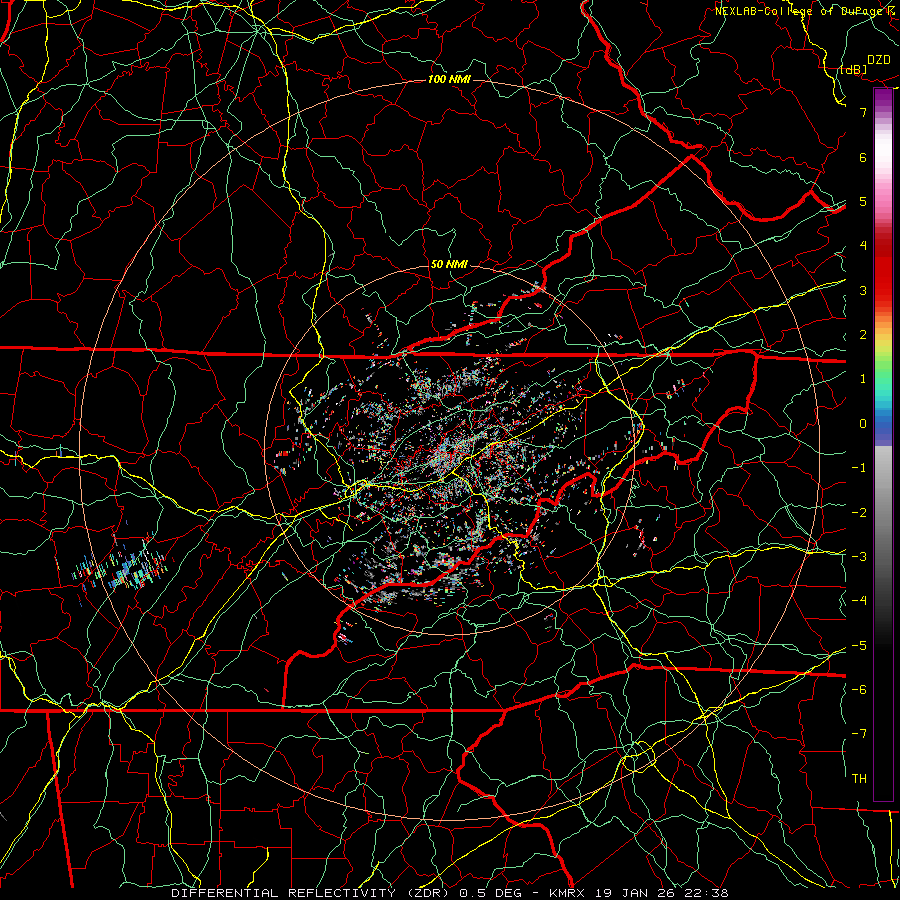Click the '50 NMI' range ring label
The image size is (900, 900).
(x=449, y=264)
